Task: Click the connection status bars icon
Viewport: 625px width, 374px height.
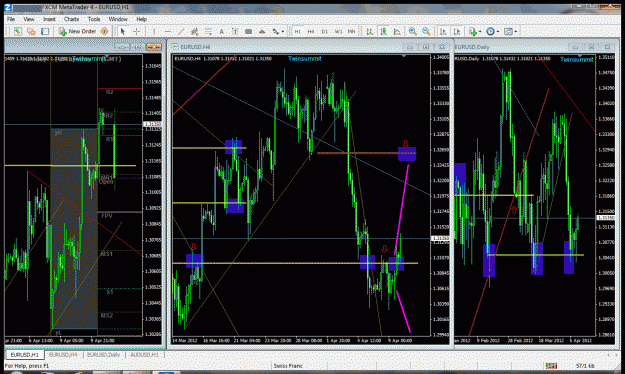Action: pyautogui.click(x=551, y=366)
